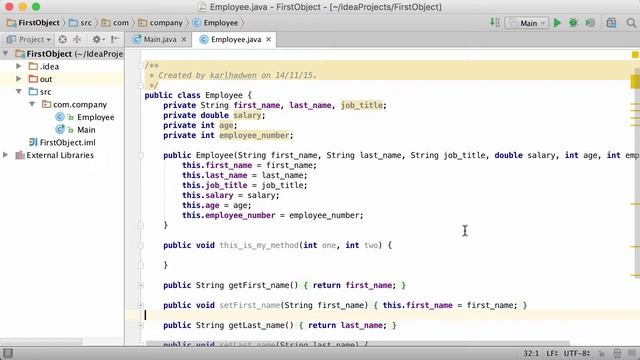Change UTF-8 file encoding
Viewport: 640px width, 360px height.
(x=577, y=353)
